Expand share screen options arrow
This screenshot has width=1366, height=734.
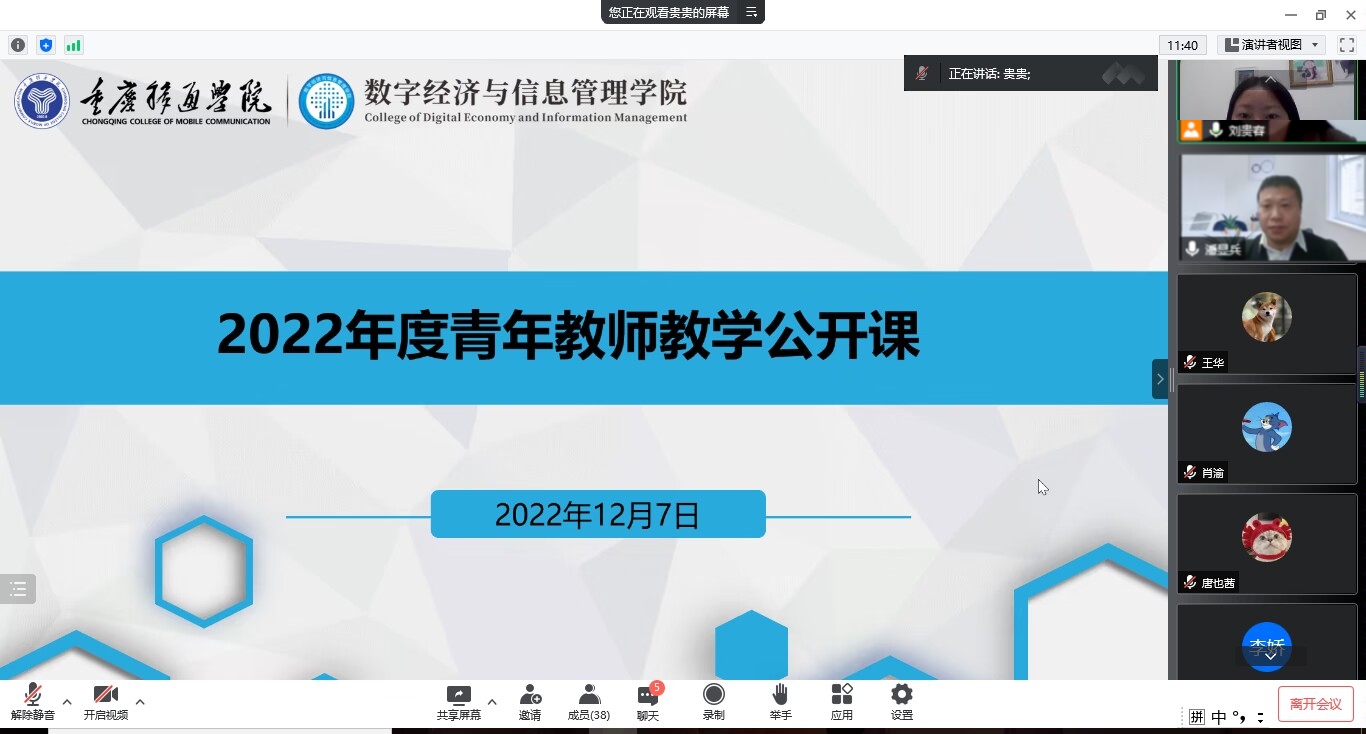pos(492,702)
